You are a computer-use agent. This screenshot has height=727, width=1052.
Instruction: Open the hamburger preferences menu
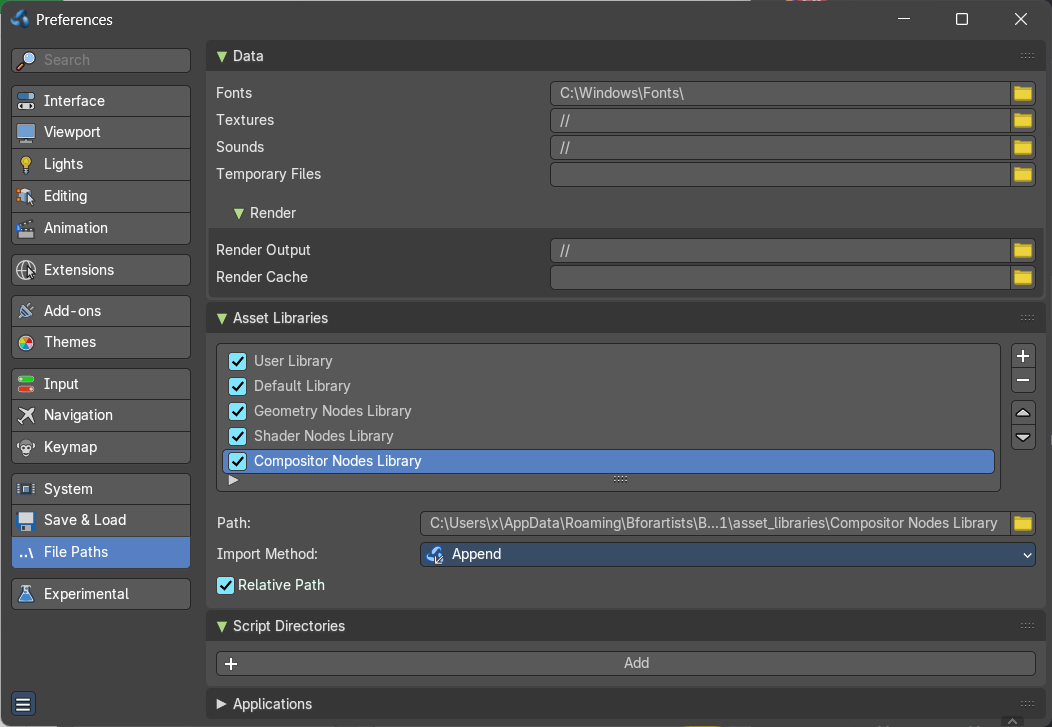[x=23, y=704]
